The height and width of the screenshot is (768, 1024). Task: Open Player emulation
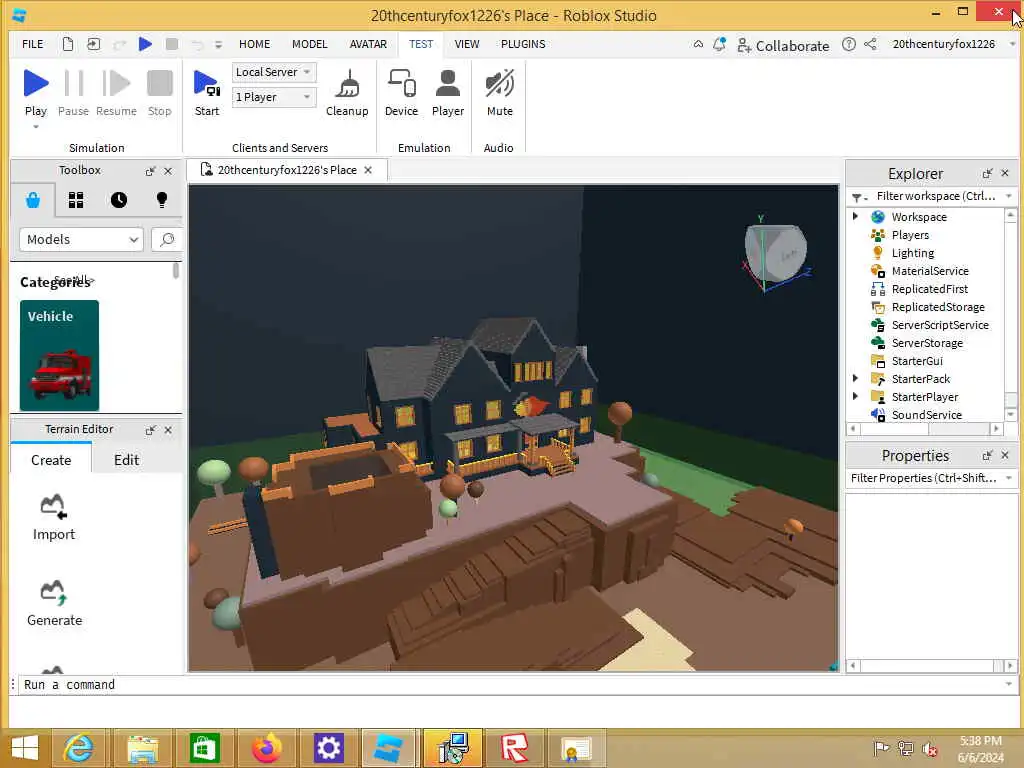[448, 92]
